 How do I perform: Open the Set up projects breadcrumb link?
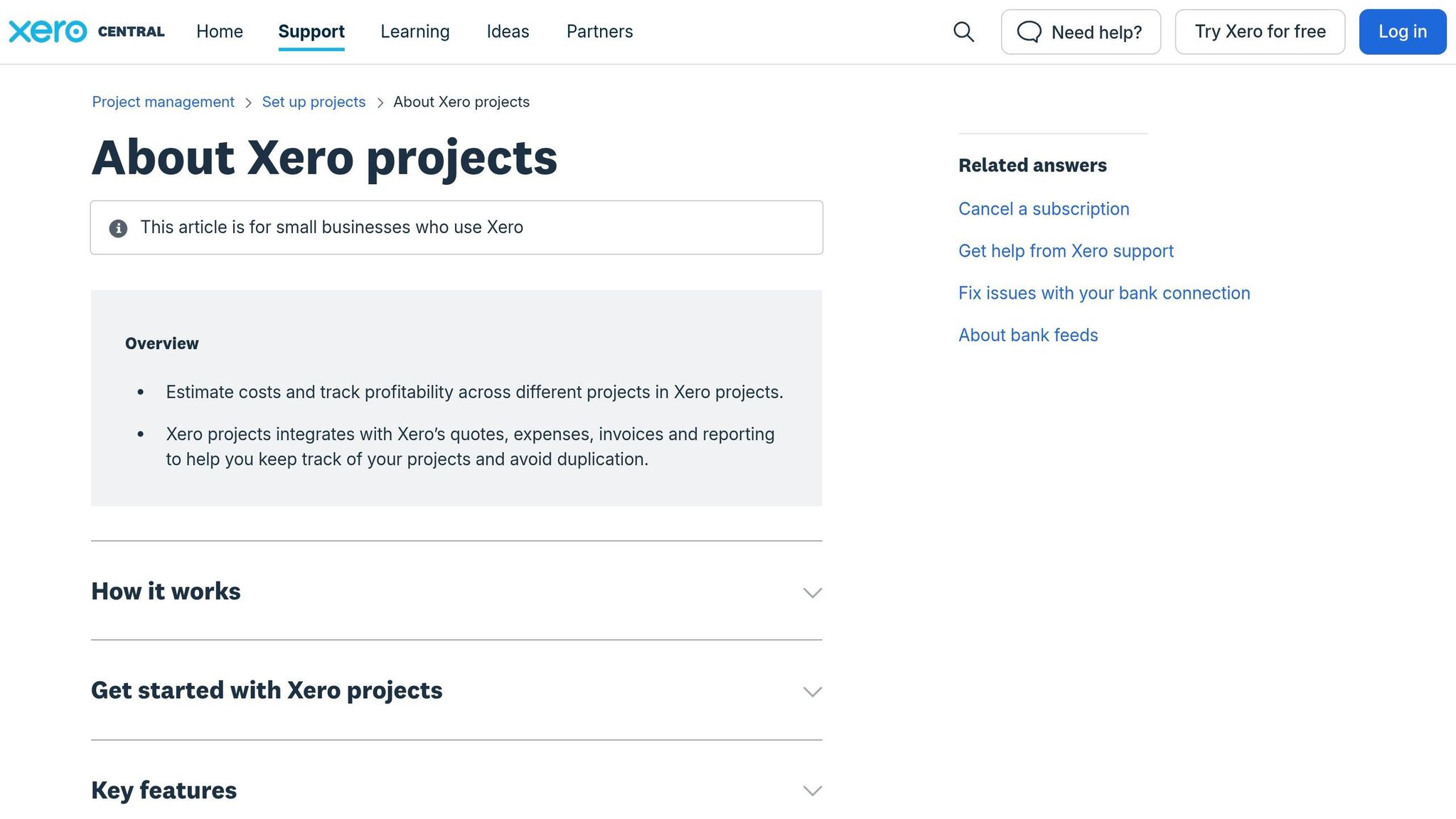[314, 102]
